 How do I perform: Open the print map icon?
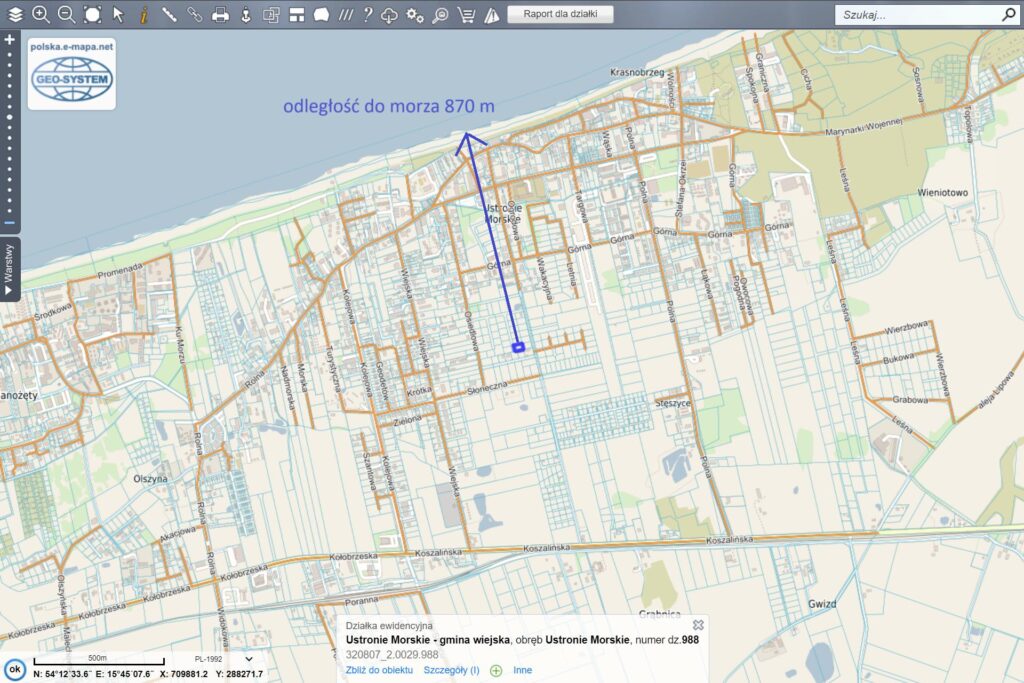click(220, 14)
